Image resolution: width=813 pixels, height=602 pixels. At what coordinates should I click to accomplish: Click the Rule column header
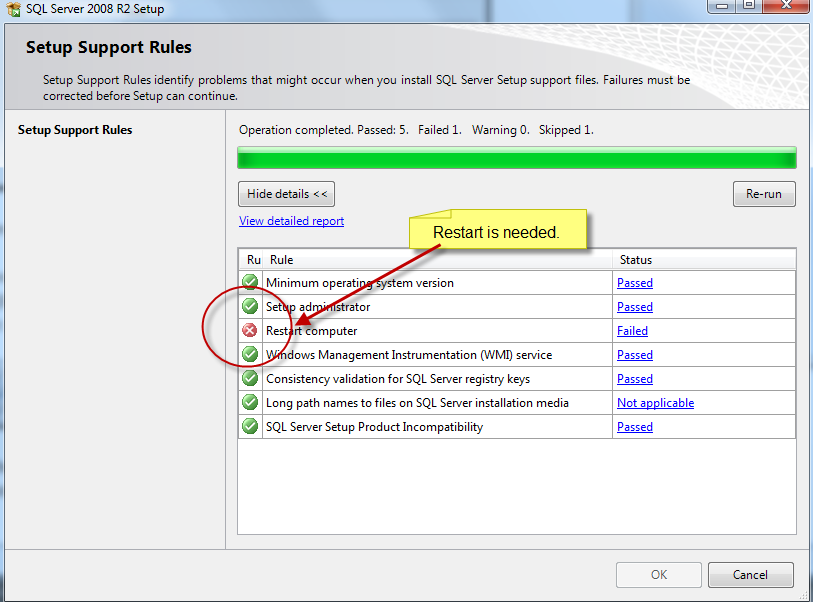click(437, 260)
